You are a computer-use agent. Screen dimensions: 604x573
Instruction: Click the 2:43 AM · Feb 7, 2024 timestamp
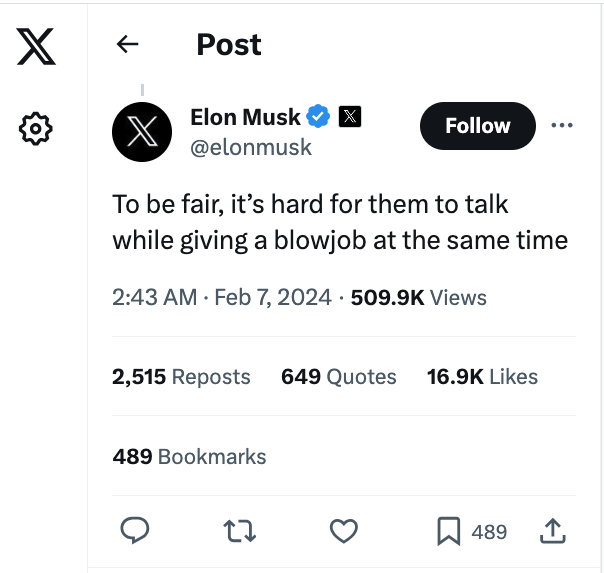pyautogui.click(x=221, y=297)
